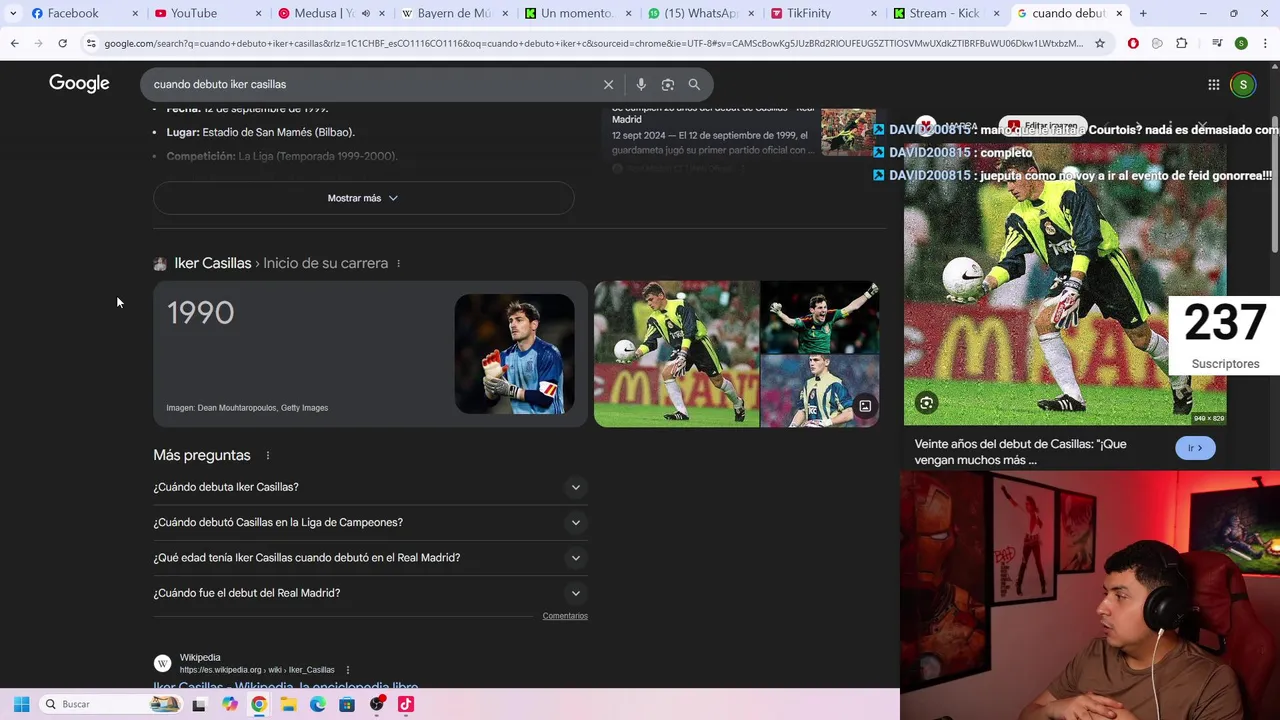Open options next to Inicio de su carrera

click(398, 263)
